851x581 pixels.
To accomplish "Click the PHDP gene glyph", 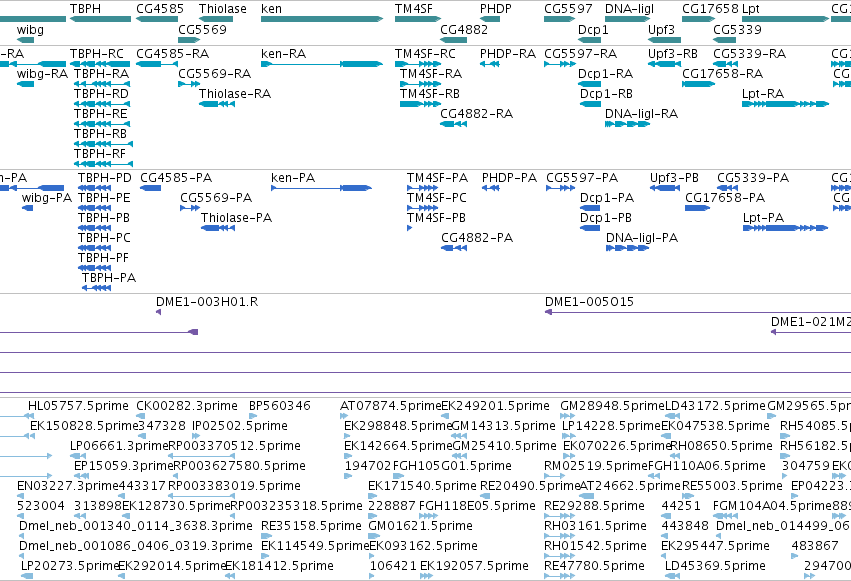I will click(490, 19).
